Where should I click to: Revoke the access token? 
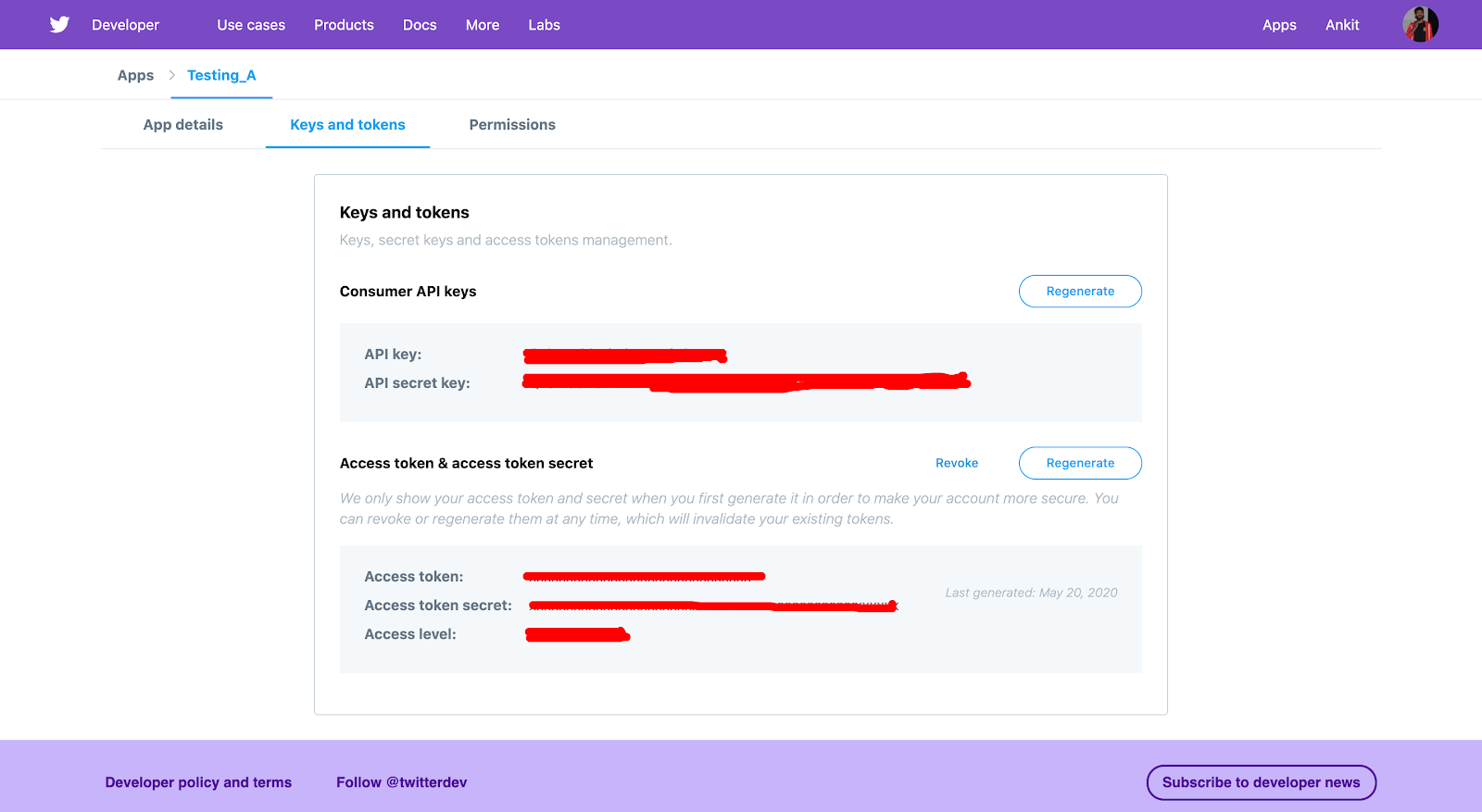click(957, 463)
